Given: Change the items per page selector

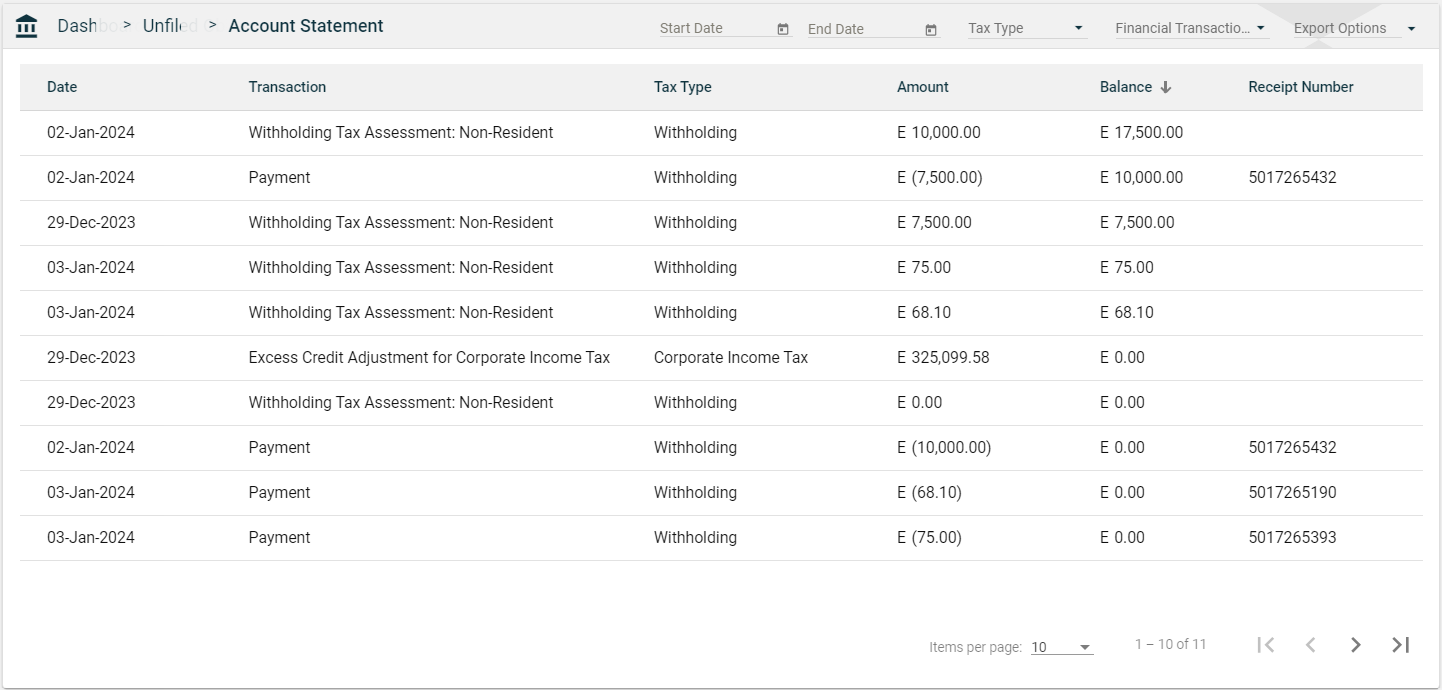Looking at the screenshot, I should click(1061, 647).
